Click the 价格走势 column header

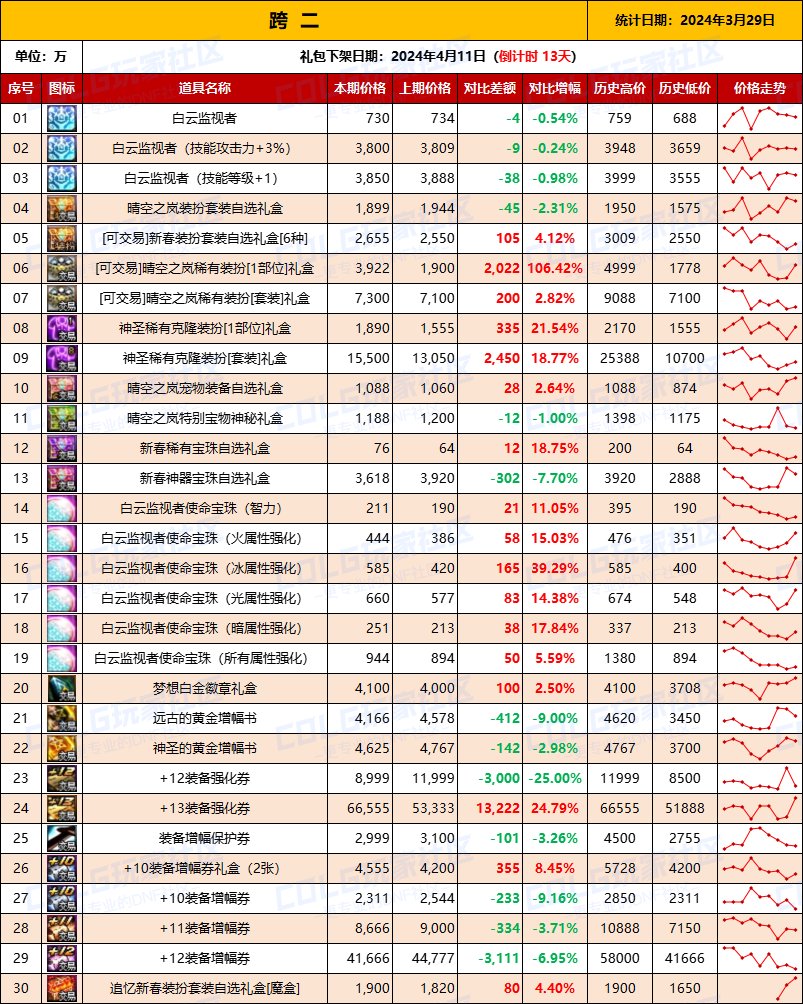[x=759, y=88]
